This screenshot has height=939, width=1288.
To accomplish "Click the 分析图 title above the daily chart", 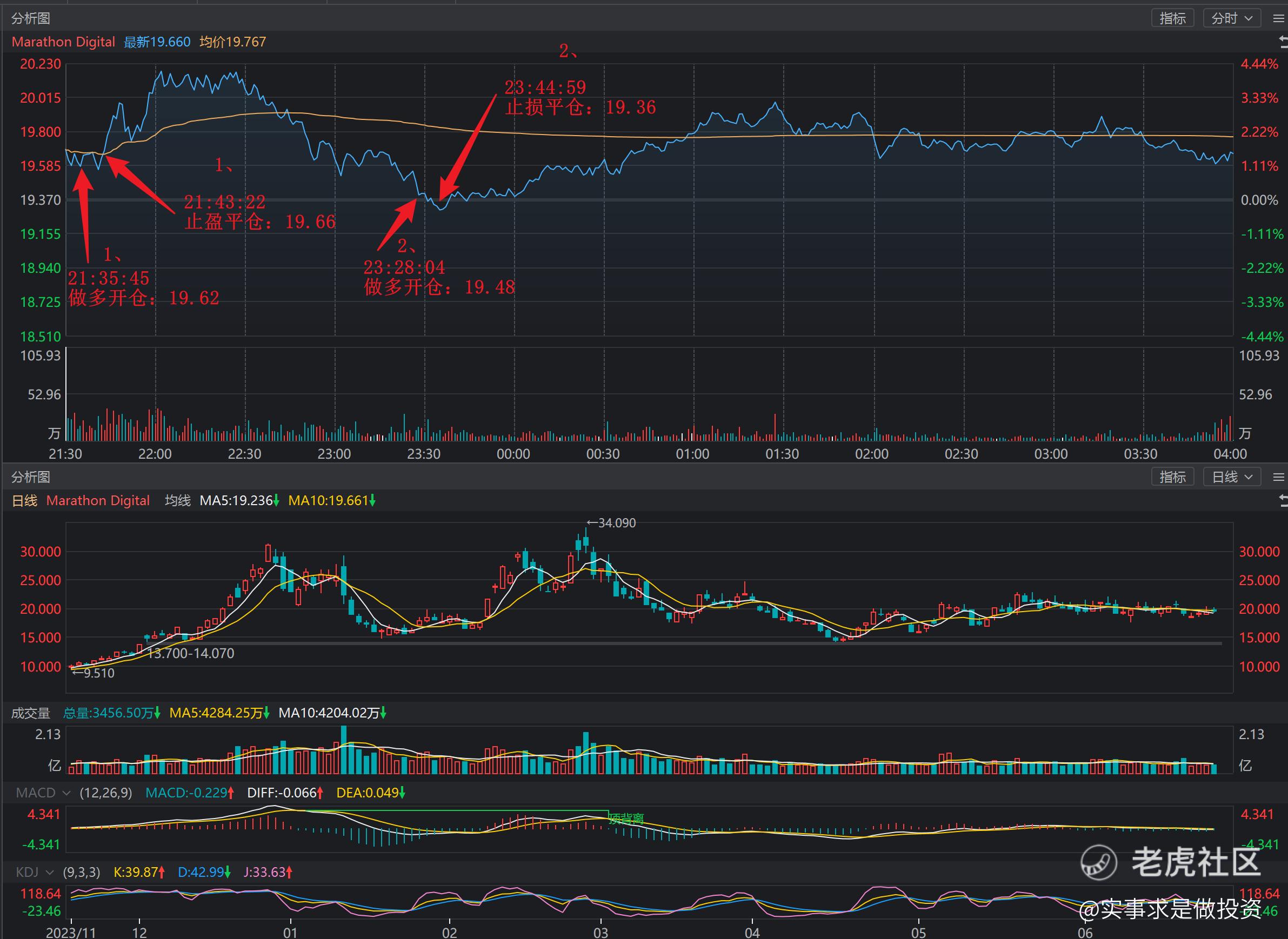I will coord(31,477).
